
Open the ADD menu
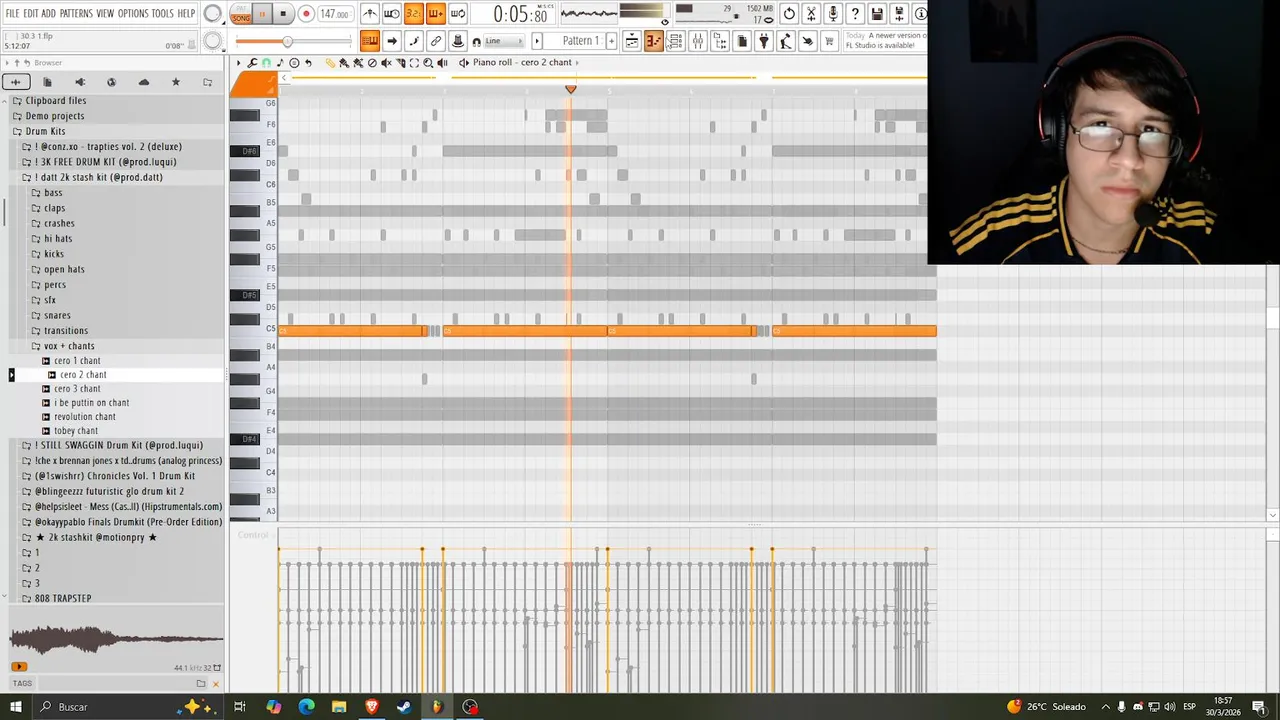coord(48,14)
